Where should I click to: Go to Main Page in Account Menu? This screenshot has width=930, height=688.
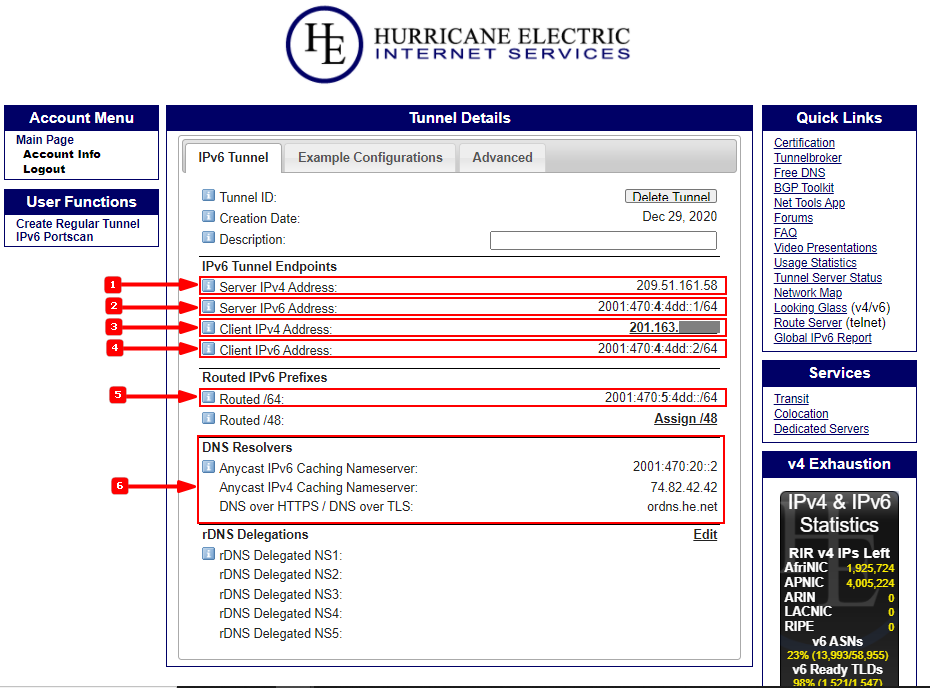tap(45, 140)
